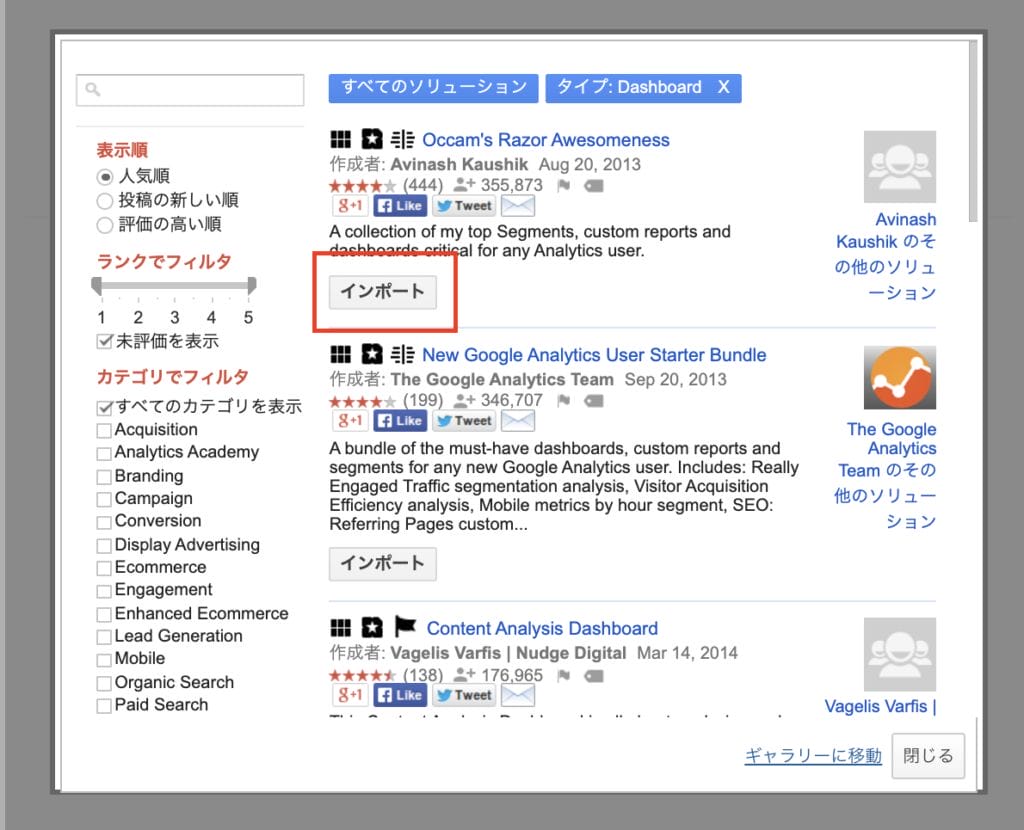1024x830 pixels.
Task: Click the black flag icon beside Content Analysis Dashboard
Action: pyautogui.click(x=405, y=627)
